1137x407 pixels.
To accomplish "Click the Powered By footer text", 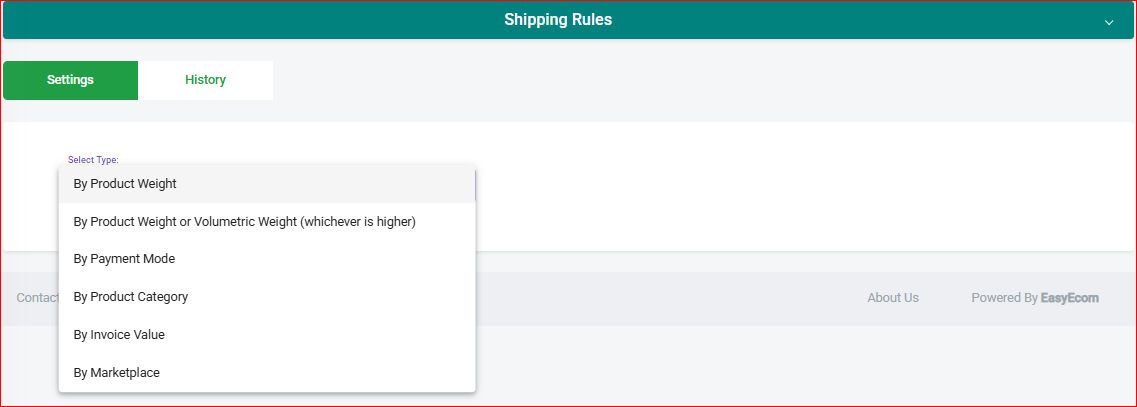I will click(1004, 297).
